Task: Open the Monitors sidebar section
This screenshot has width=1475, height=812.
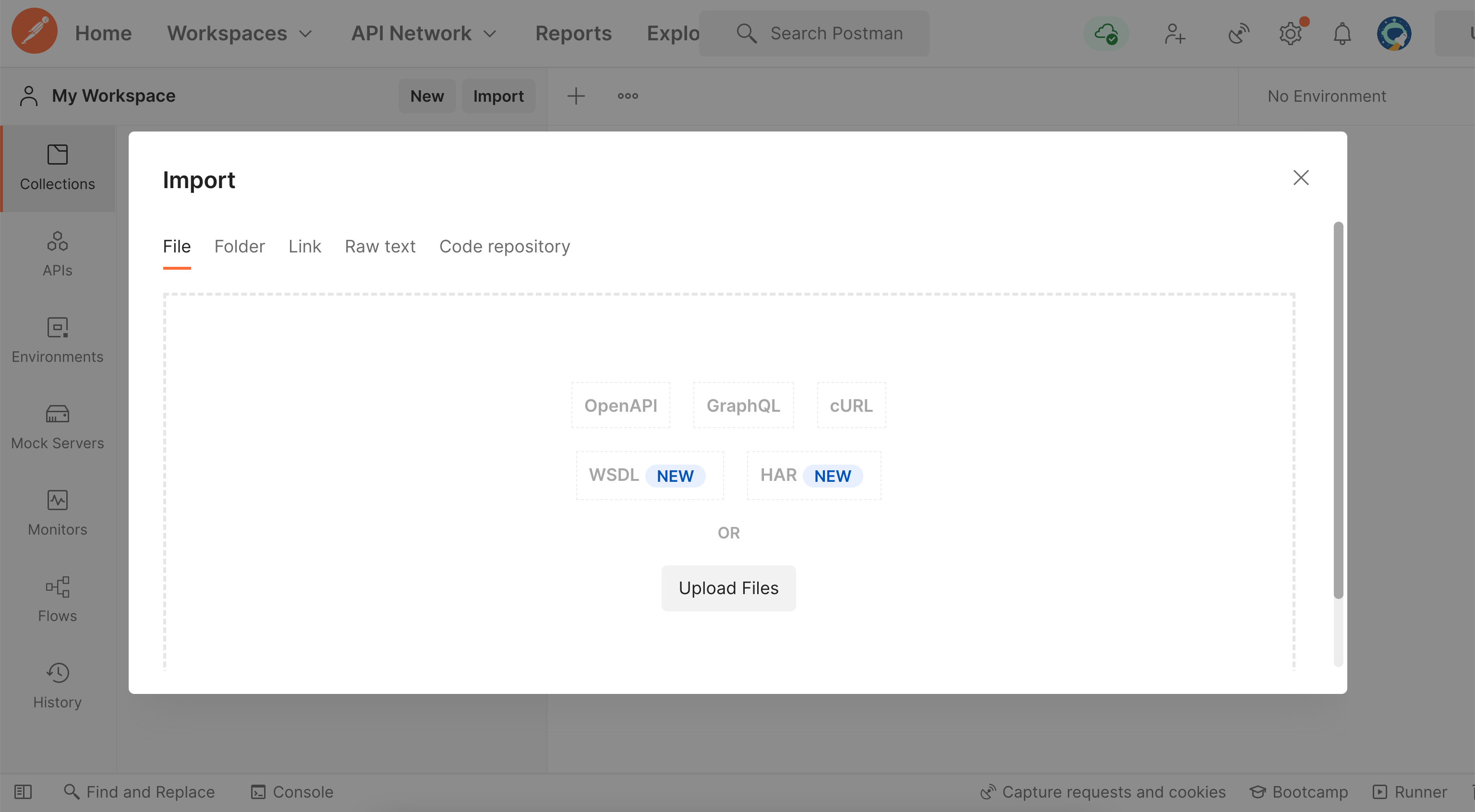Action: (x=57, y=513)
